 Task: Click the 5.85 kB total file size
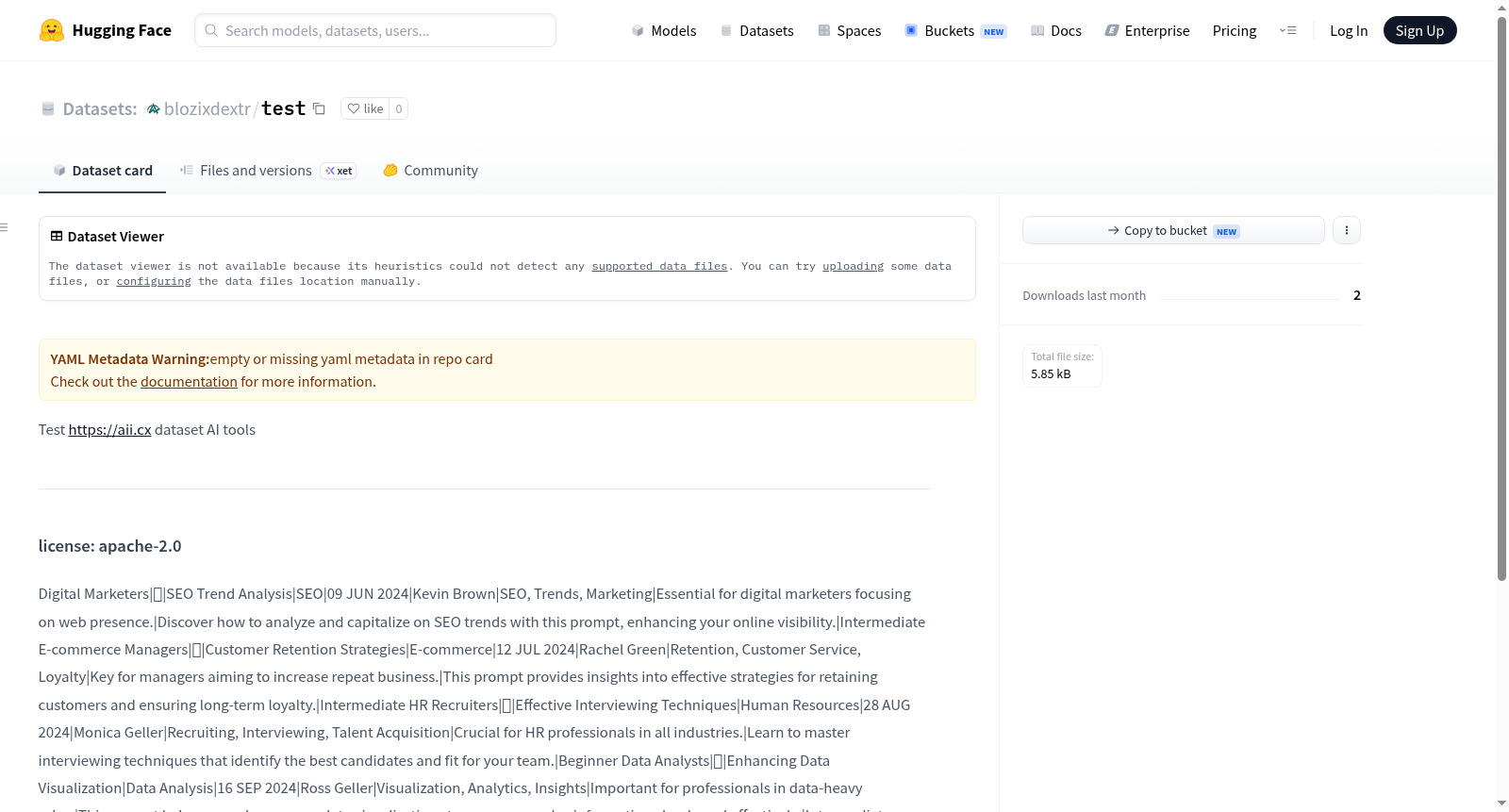point(1051,374)
